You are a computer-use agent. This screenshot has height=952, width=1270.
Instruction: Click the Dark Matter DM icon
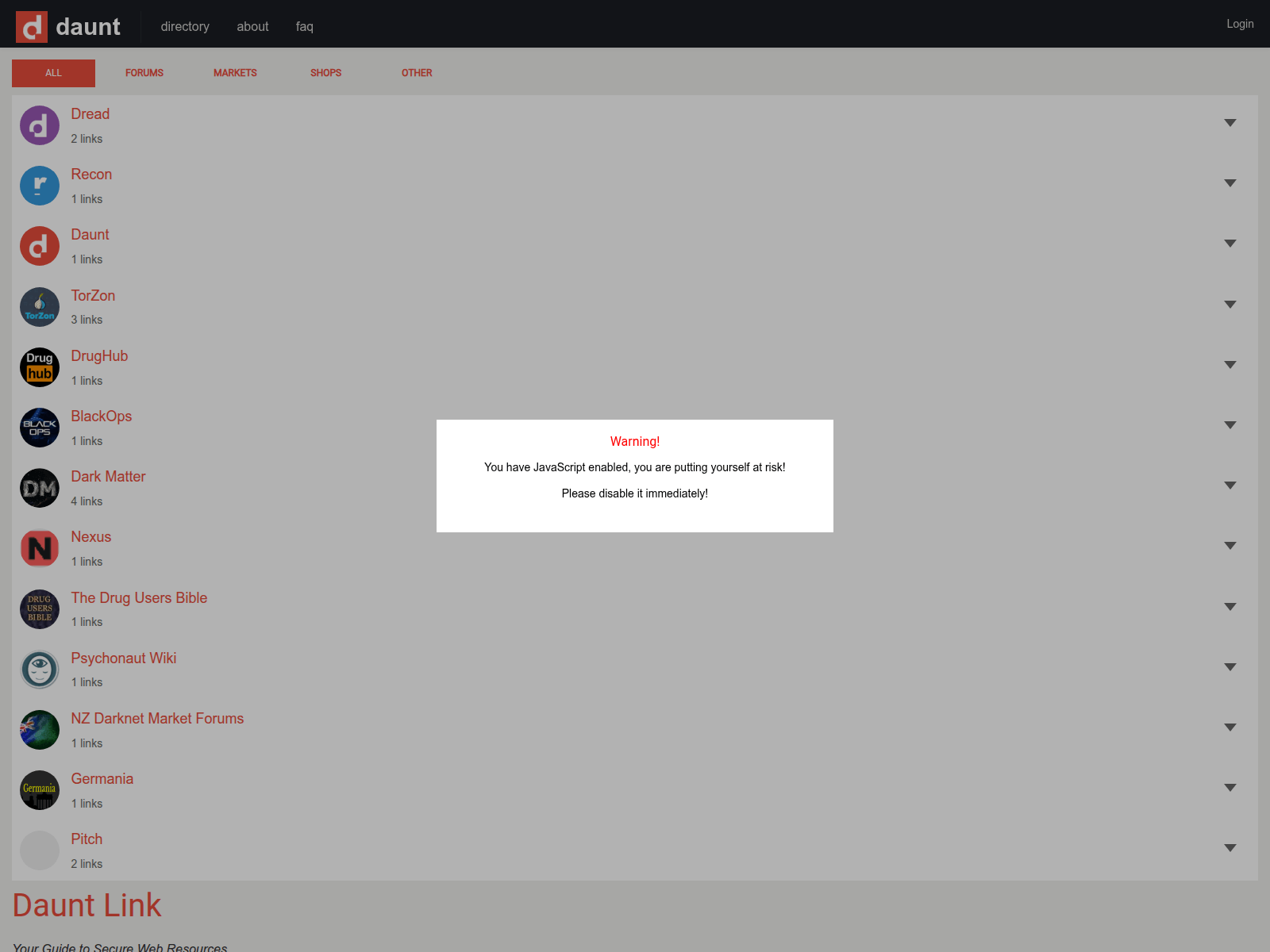[x=40, y=488]
